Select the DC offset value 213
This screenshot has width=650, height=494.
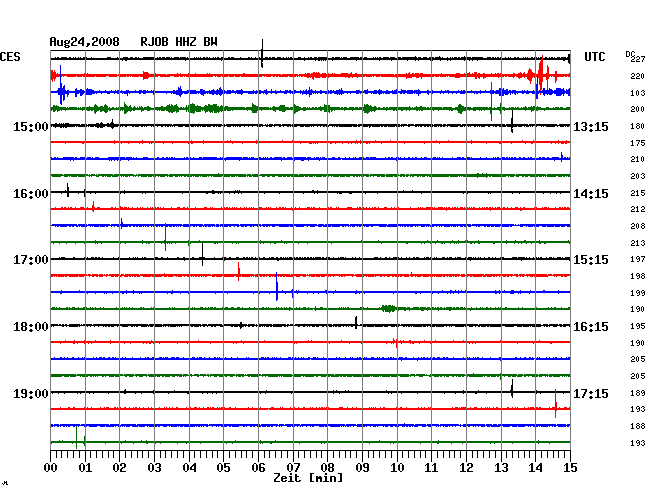(x=638, y=243)
